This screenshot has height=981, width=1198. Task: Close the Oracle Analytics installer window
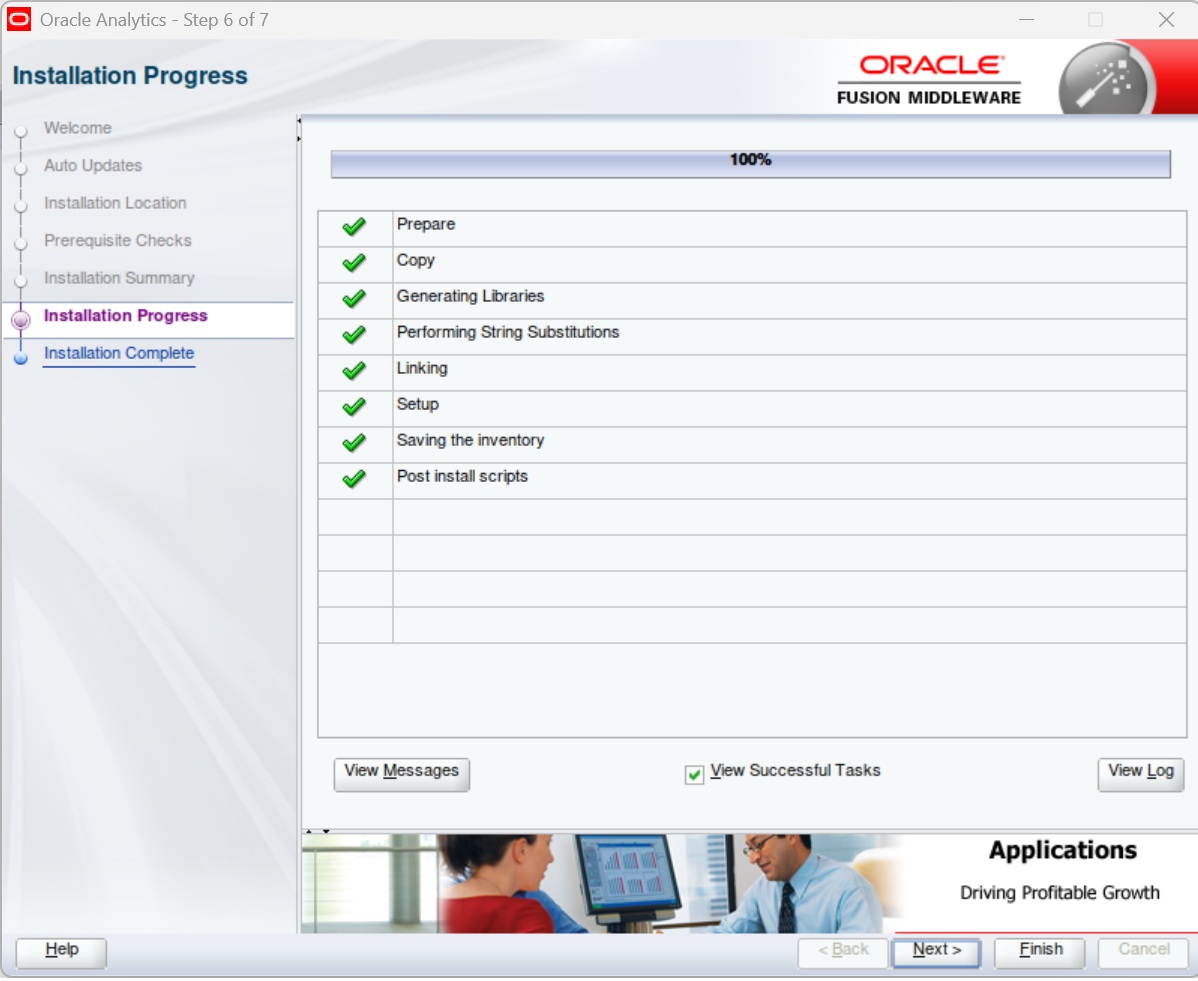[1166, 20]
